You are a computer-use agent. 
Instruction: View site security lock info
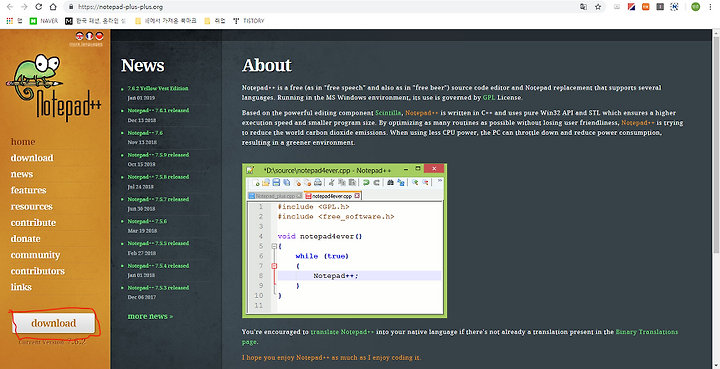tap(71, 7)
